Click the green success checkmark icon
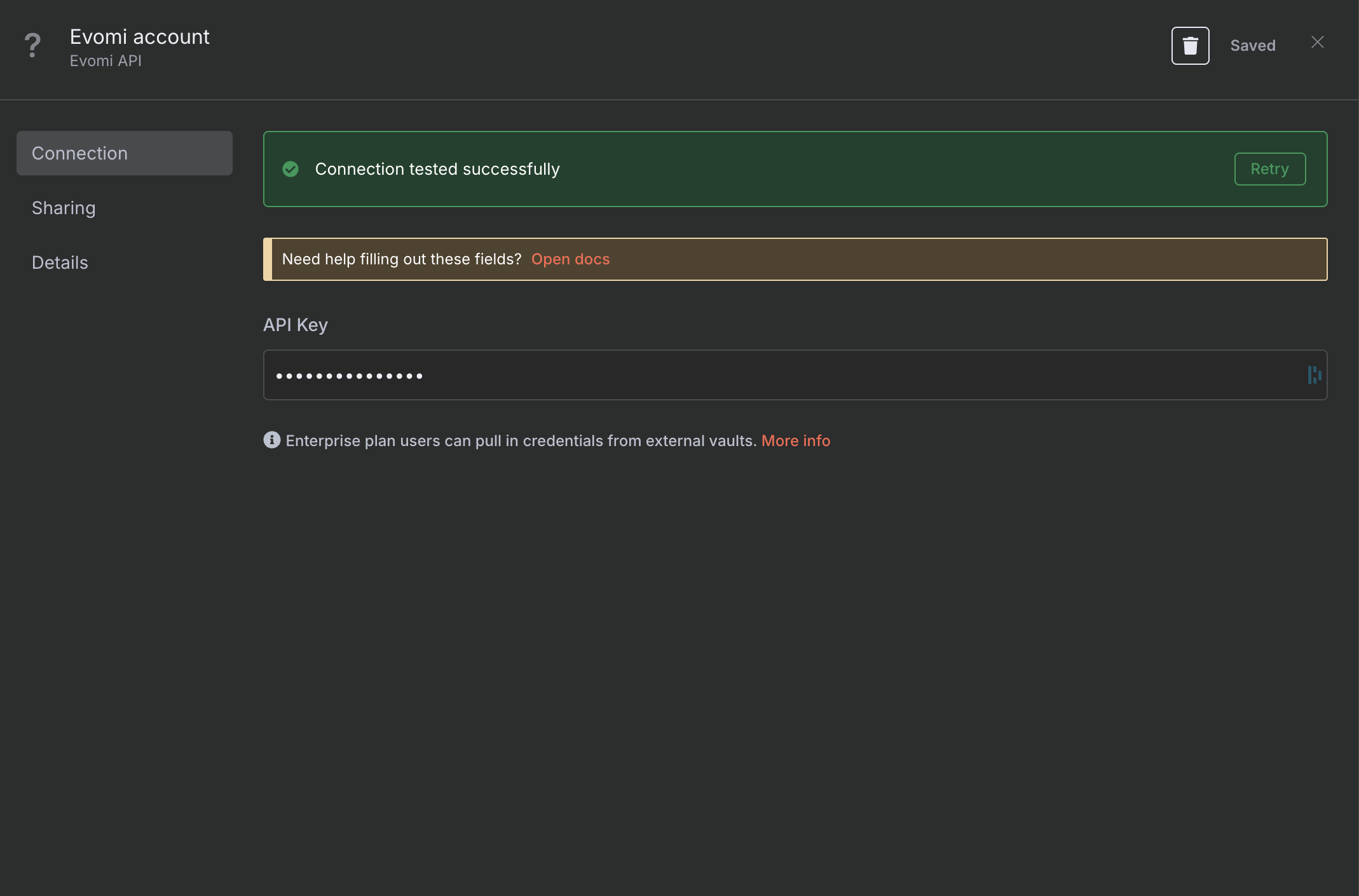The height and width of the screenshot is (896, 1359). click(290, 169)
